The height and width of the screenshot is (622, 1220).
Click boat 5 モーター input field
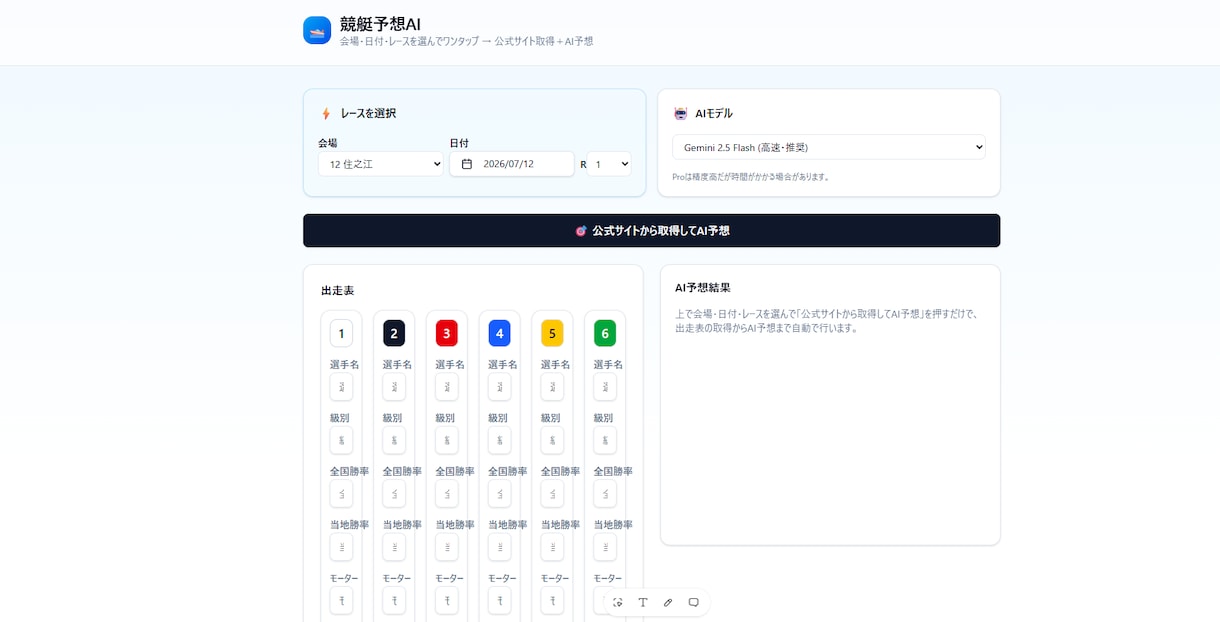point(552,601)
